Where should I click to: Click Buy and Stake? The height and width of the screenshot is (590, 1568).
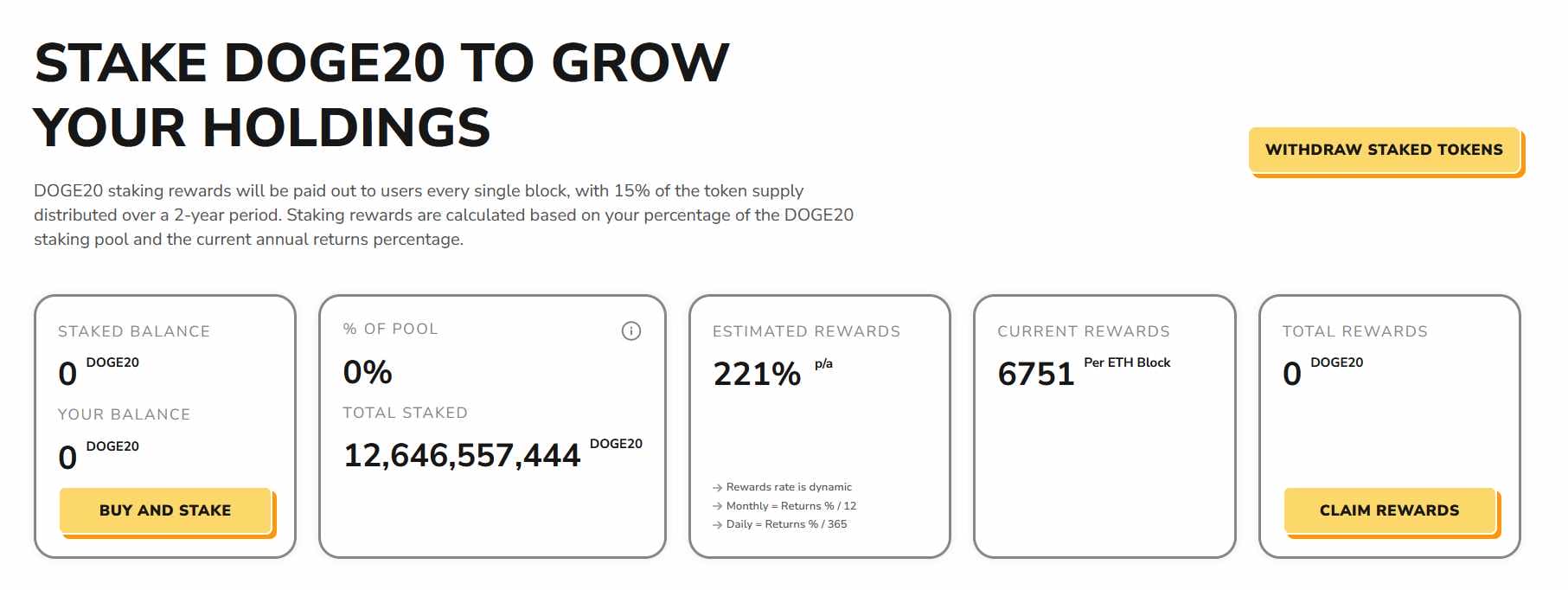pyautogui.click(x=165, y=510)
